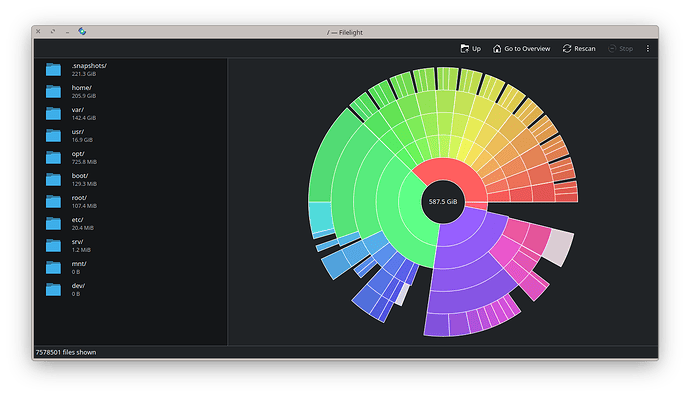Click the 587.5 GiB center of chart
The image size is (690, 398).
pyautogui.click(x=443, y=202)
